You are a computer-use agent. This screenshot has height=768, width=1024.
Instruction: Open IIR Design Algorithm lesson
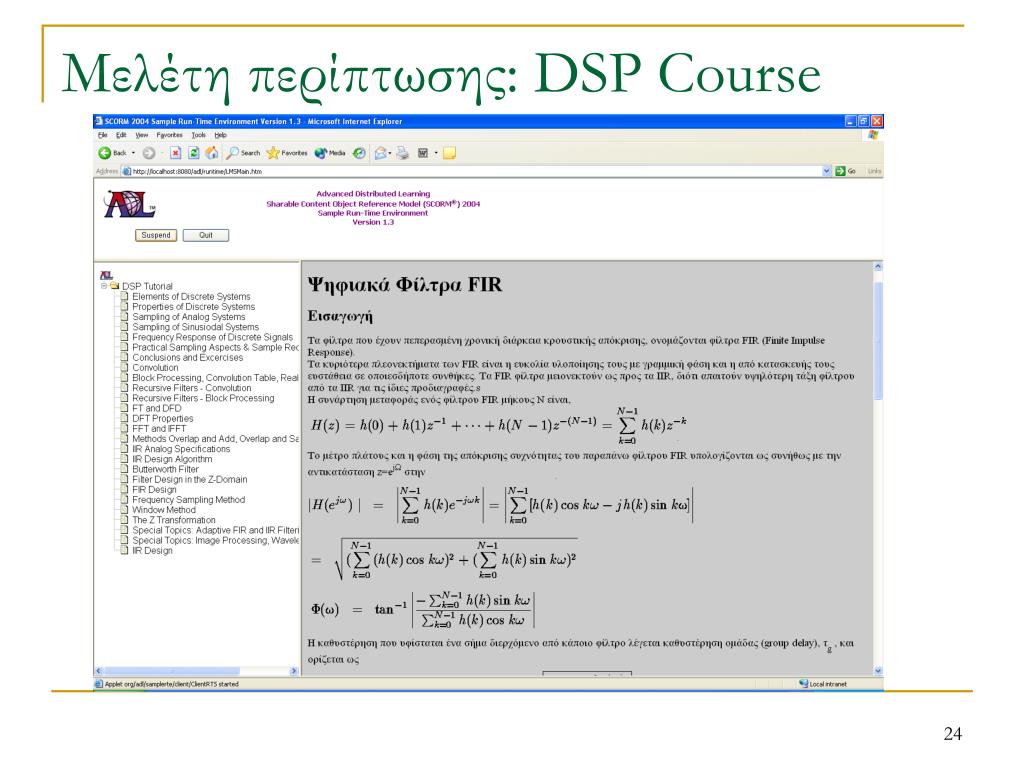coord(172,459)
